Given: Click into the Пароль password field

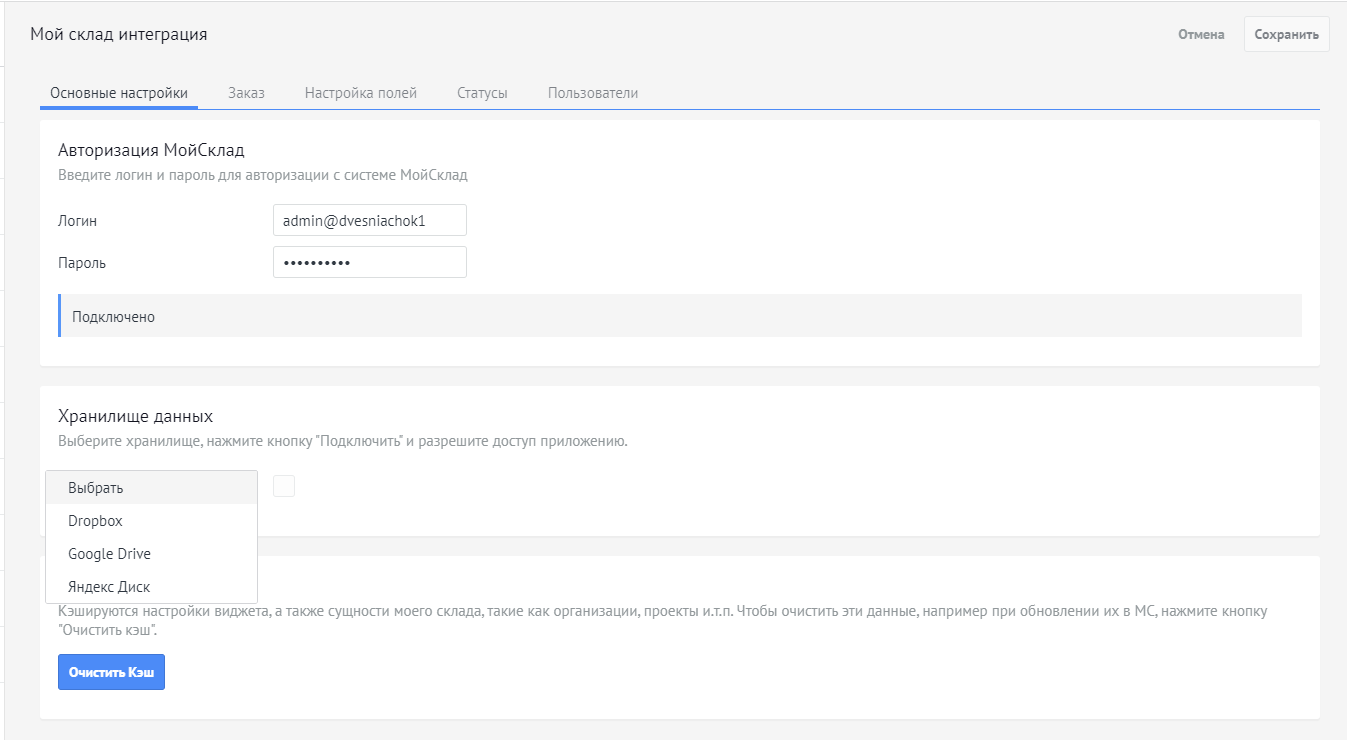Looking at the screenshot, I should pos(369,263).
